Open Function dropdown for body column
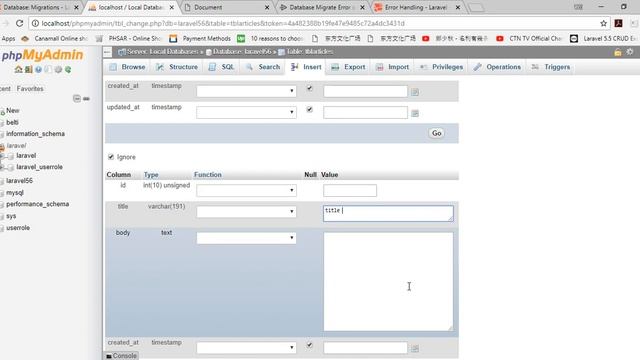This screenshot has height=360, width=640. pos(246,238)
